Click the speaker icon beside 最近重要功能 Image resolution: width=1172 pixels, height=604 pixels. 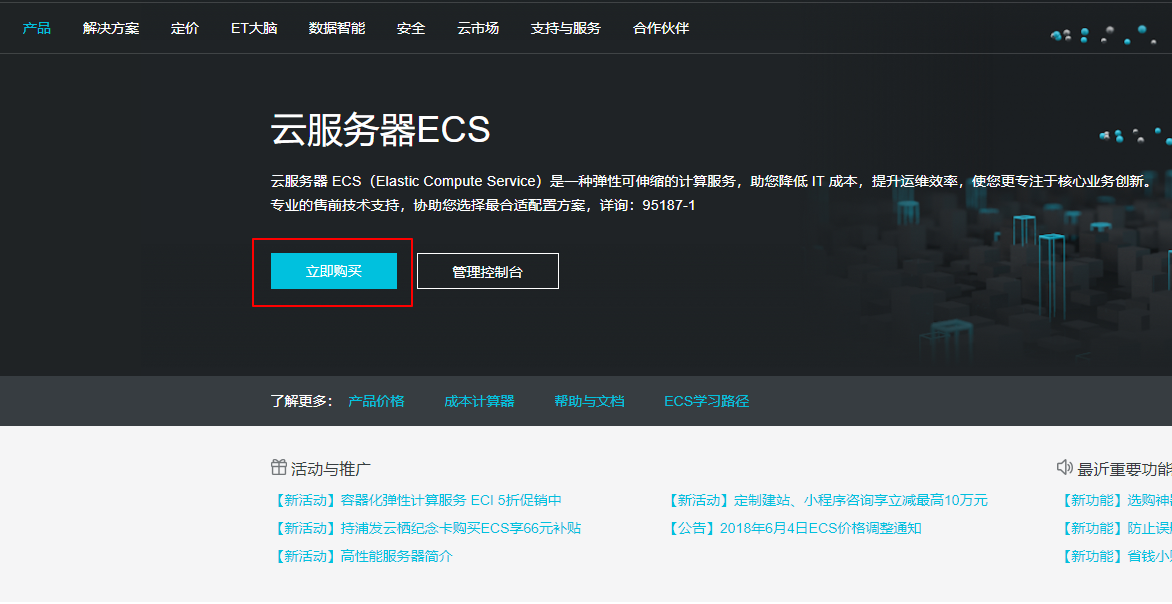click(x=1064, y=468)
